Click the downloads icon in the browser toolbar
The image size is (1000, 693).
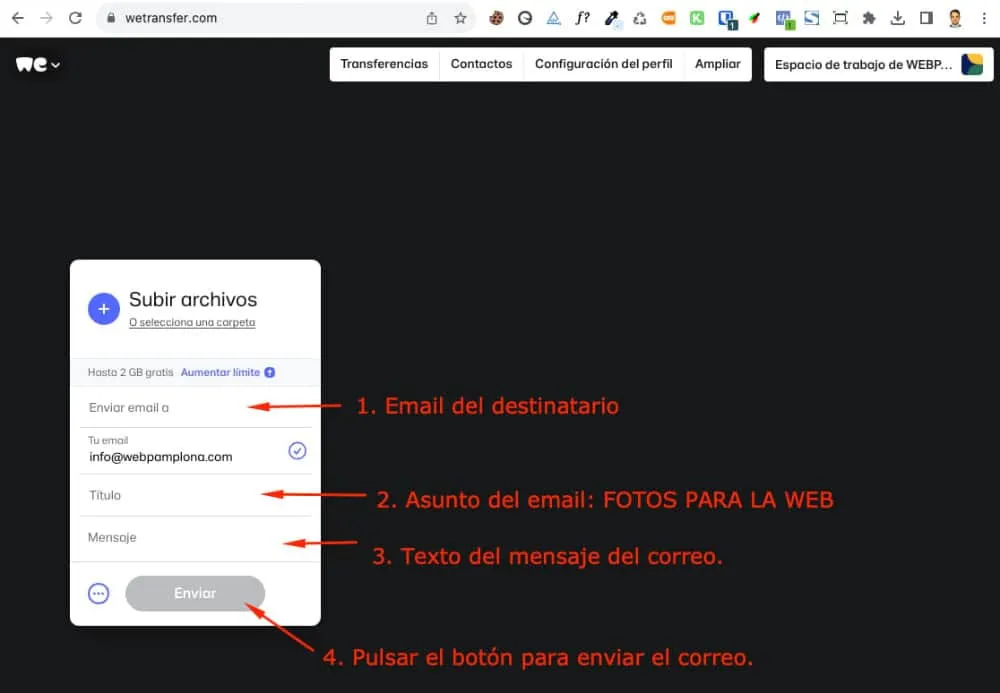(x=899, y=17)
